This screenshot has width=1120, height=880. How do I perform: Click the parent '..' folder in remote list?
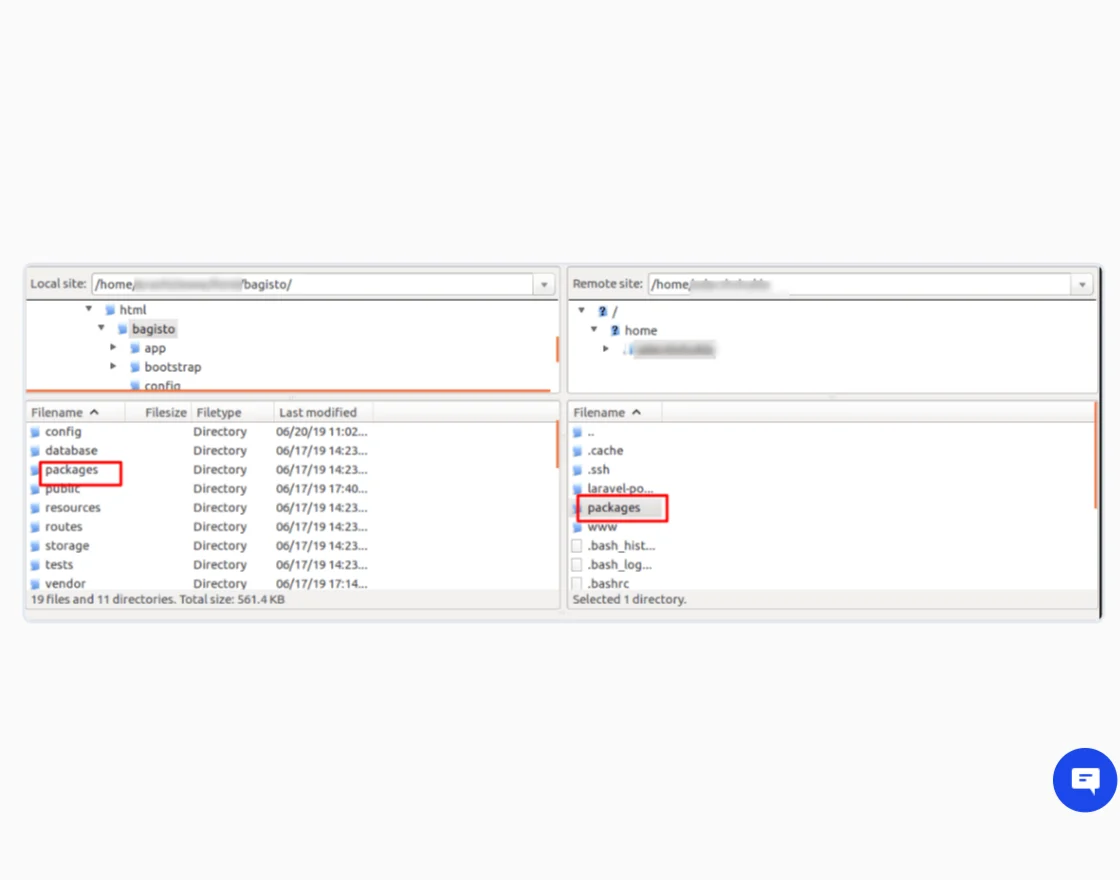pyautogui.click(x=591, y=431)
